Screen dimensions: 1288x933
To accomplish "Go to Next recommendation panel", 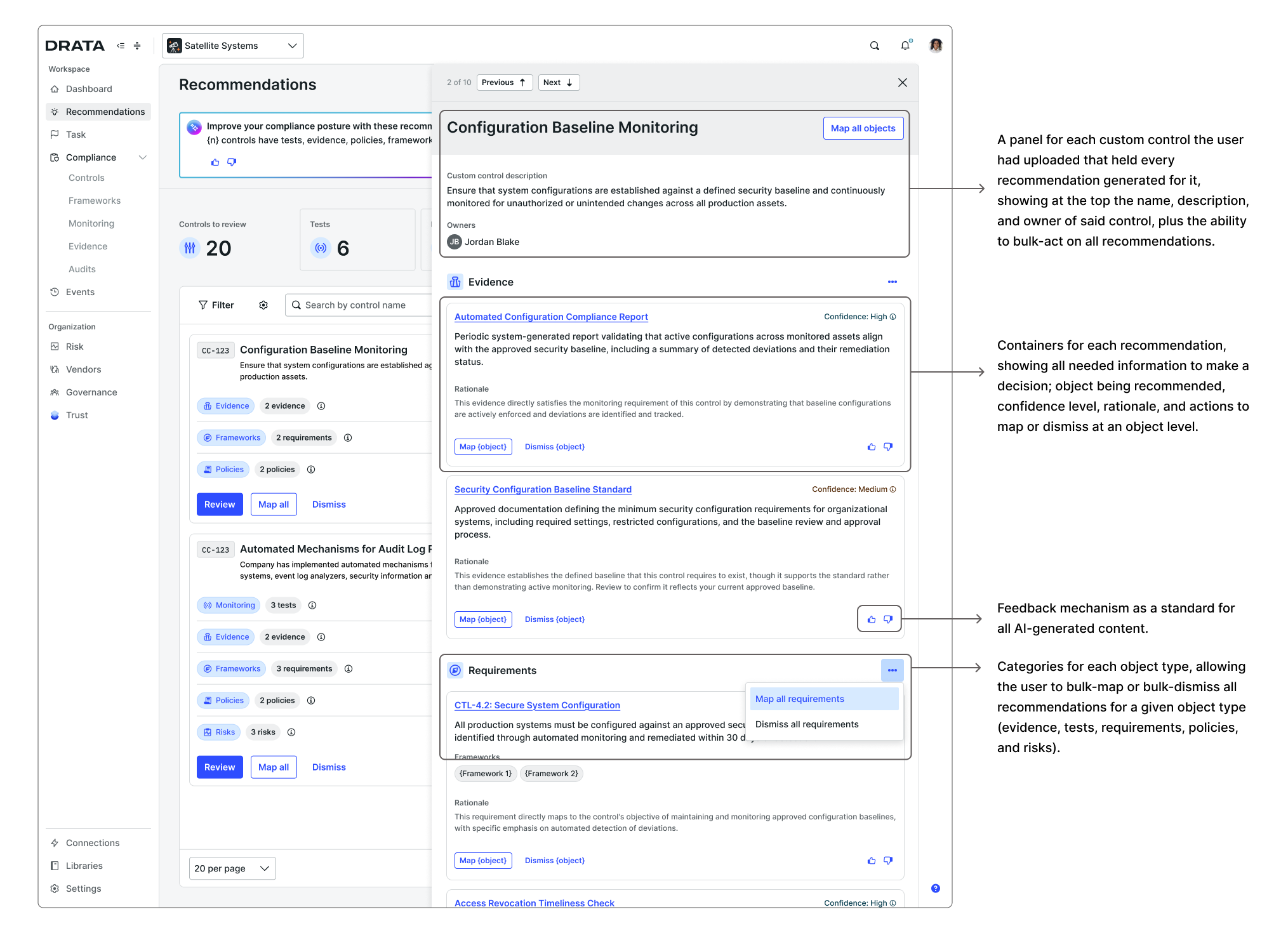I will pos(559,83).
